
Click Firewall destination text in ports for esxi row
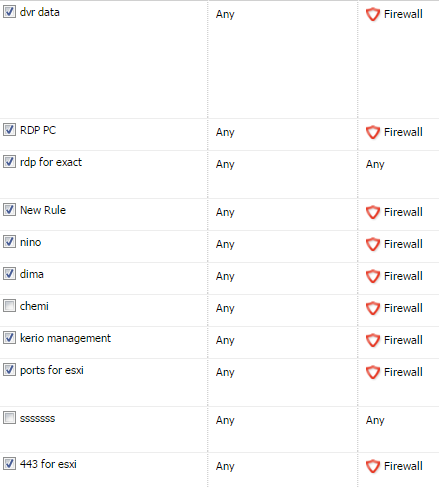coord(403,372)
